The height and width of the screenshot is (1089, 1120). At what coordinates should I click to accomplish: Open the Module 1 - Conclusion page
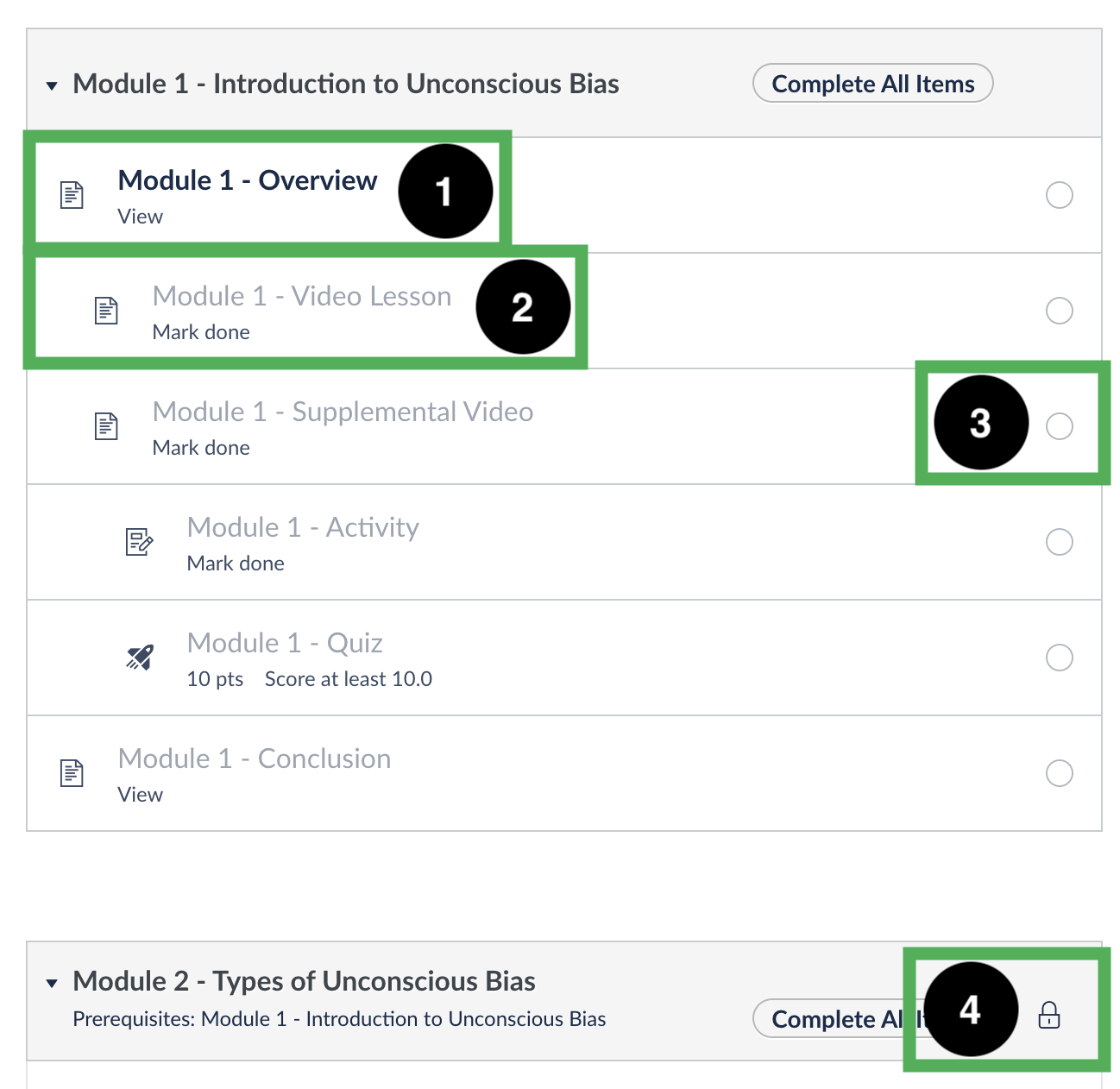pos(254,759)
